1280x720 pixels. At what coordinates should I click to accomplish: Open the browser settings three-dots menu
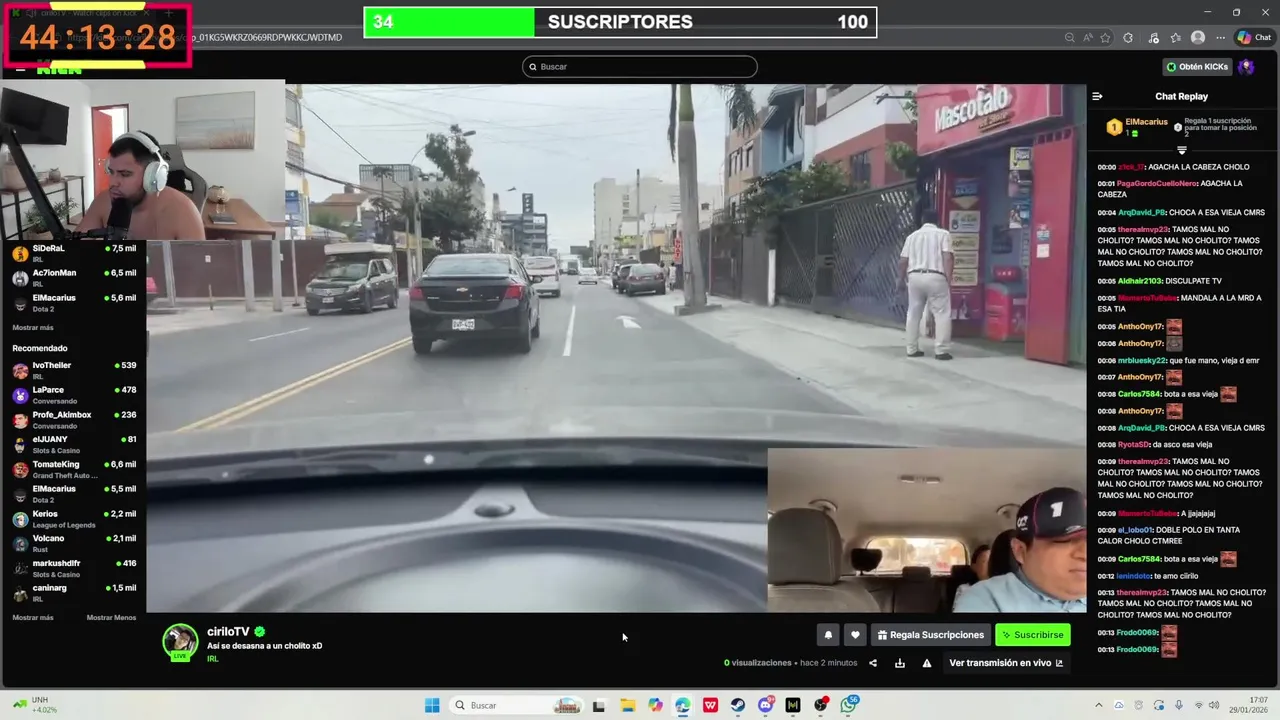[x=1220, y=38]
